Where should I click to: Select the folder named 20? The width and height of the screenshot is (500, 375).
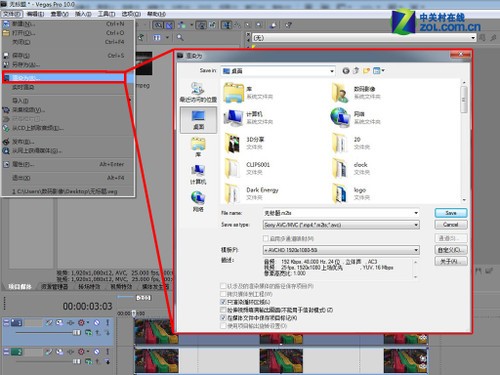point(350,143)
